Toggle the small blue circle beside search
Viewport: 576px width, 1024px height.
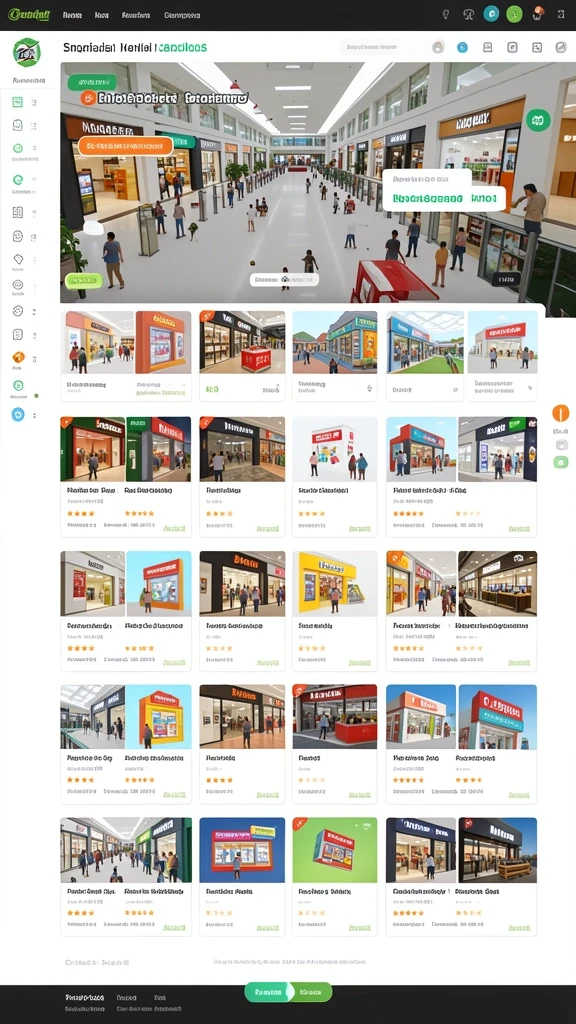pyautogui.click(x=462, y=47)
